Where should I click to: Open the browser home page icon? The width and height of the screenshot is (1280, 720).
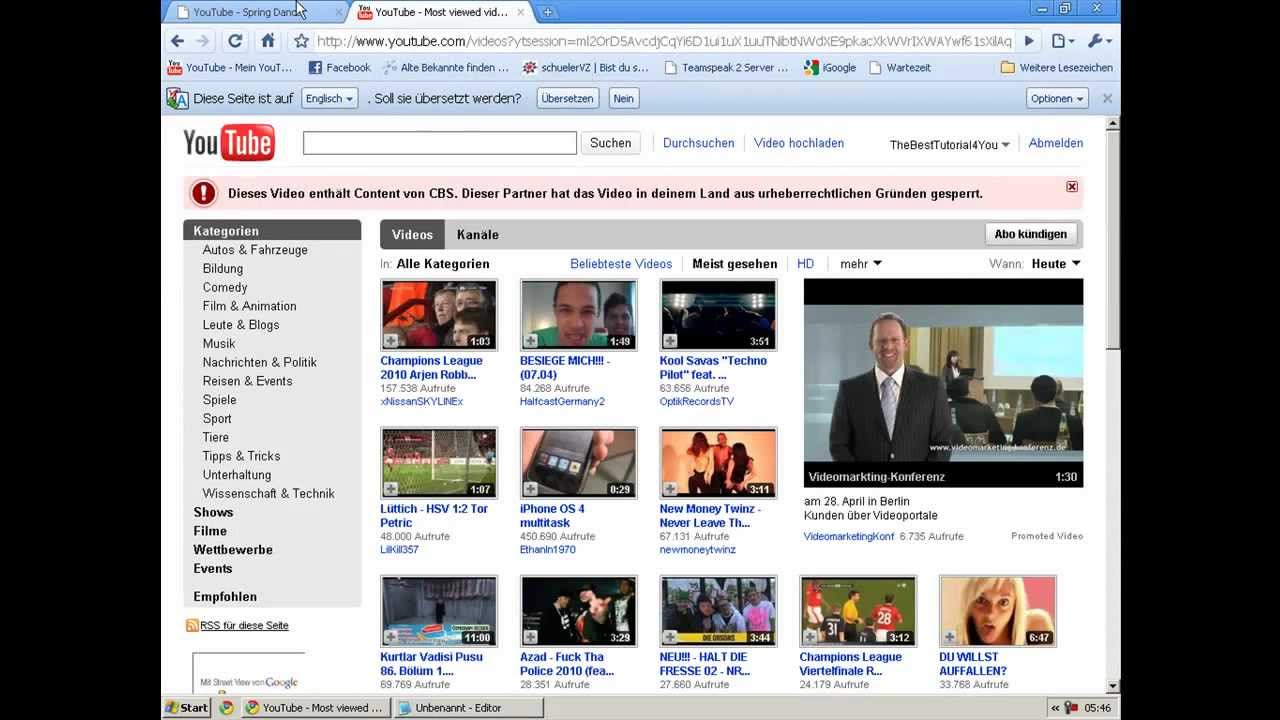pyautogui.click(x=267, y=41)
